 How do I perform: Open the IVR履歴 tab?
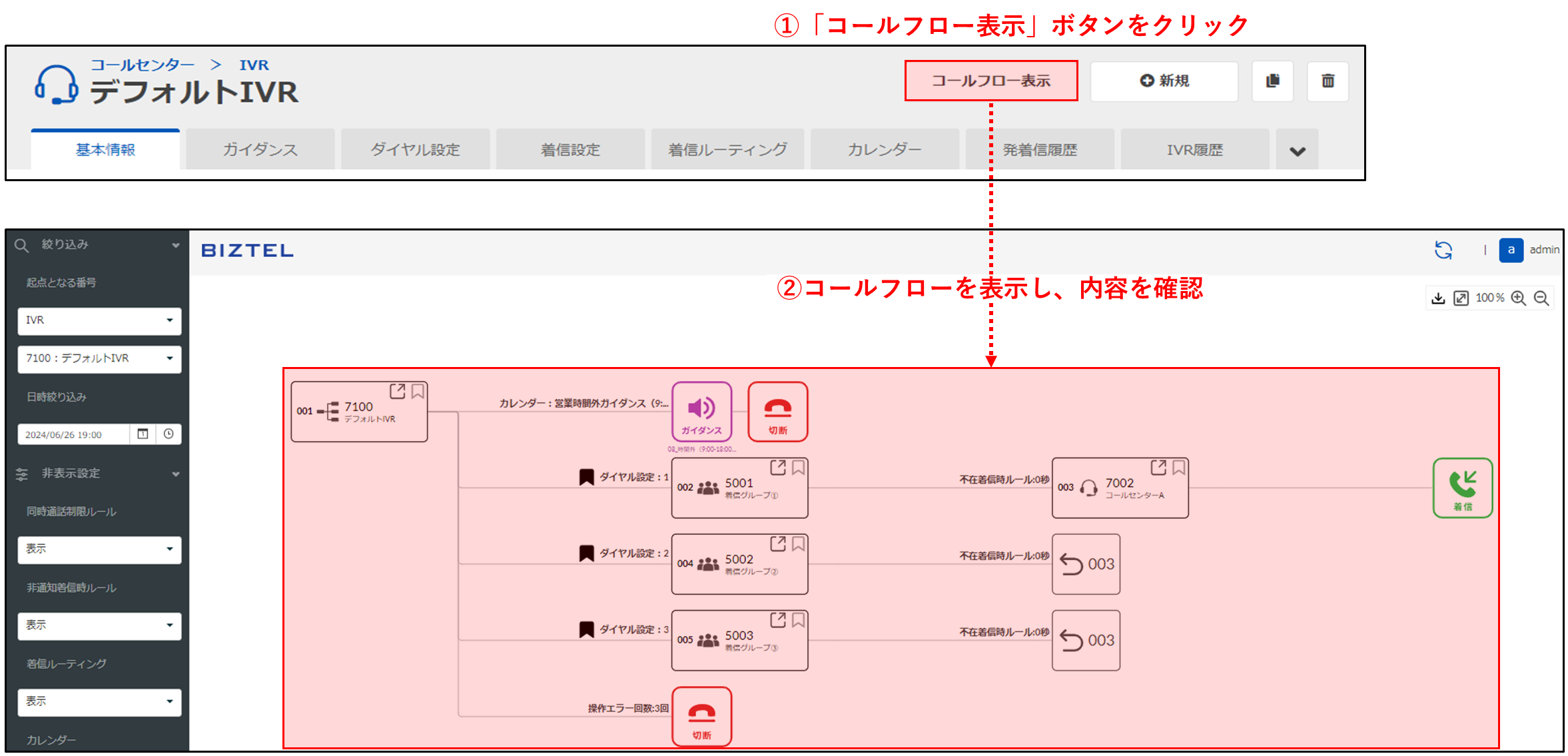click(x=1195, y=150)
